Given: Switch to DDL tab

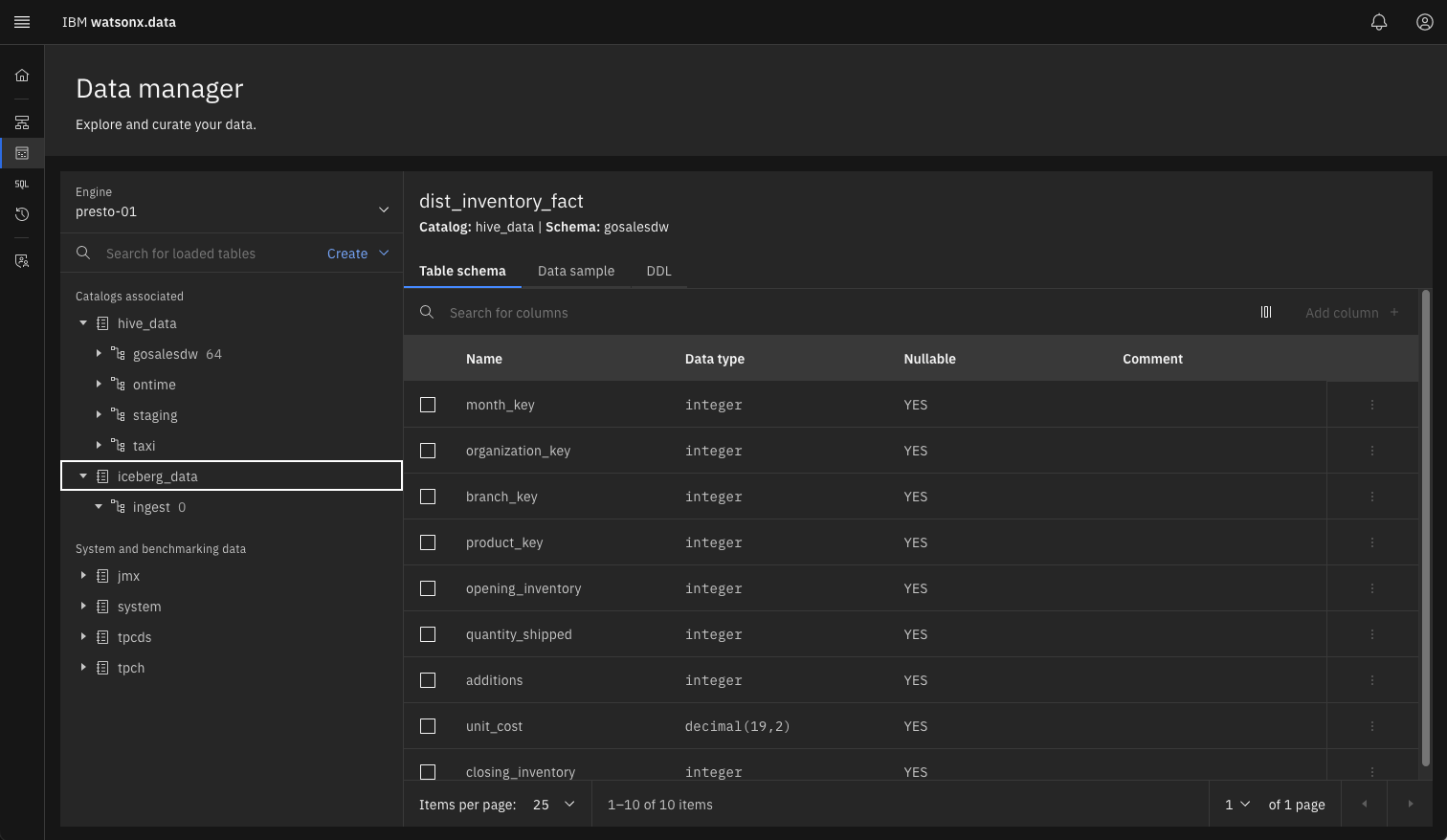Looking at the screenshot, I should 658,271.
